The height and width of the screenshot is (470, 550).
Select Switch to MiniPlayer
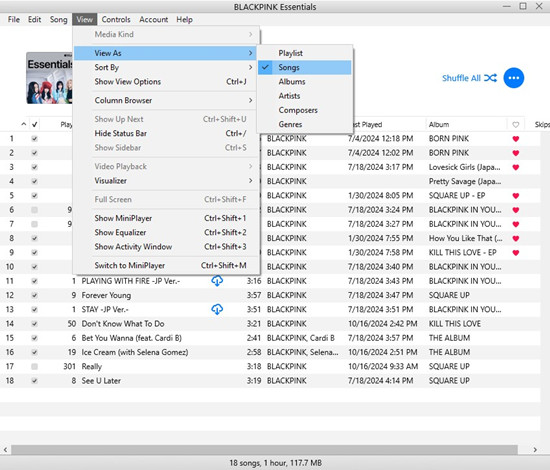(166, 266)
